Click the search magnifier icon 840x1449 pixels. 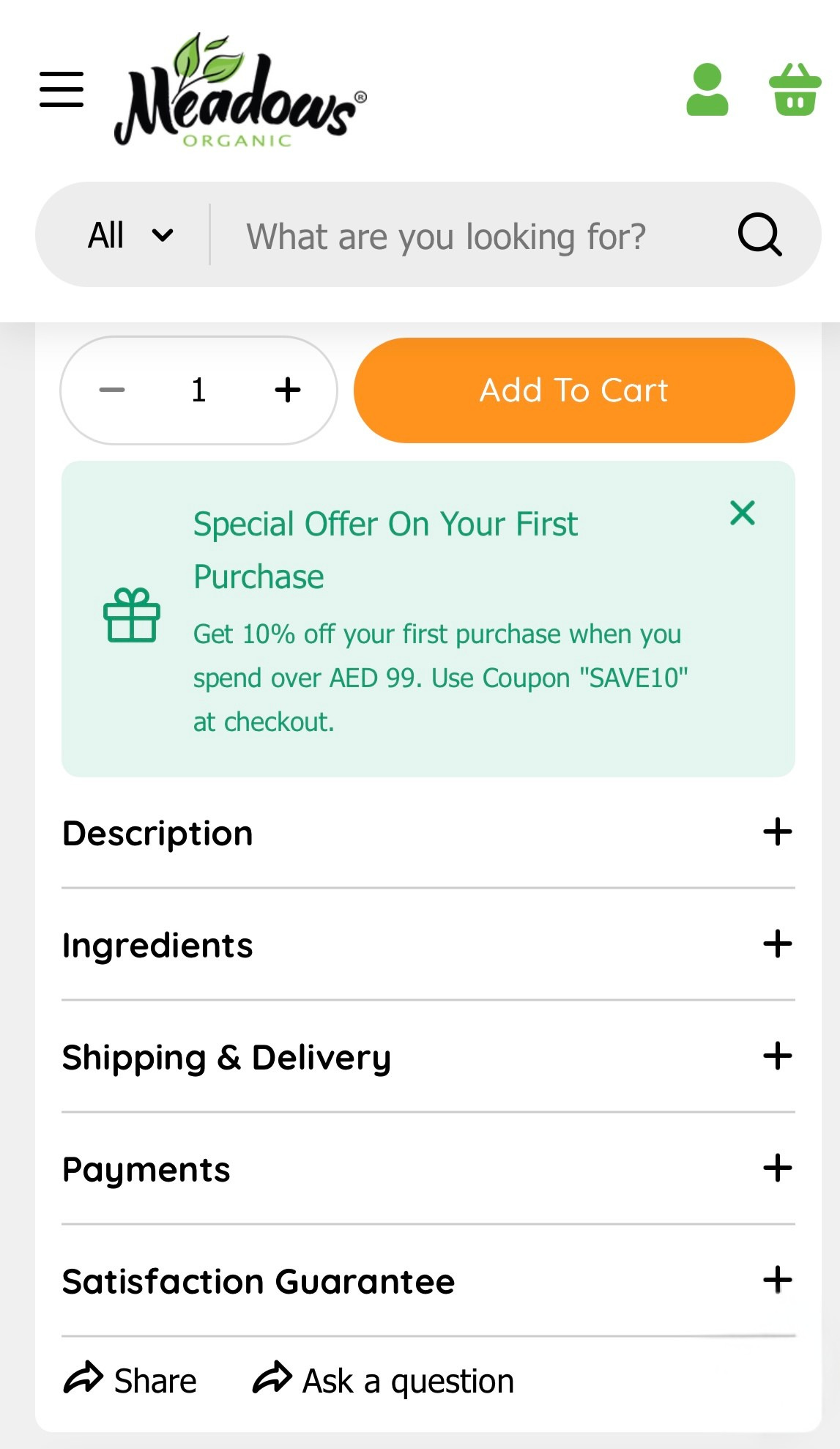point(759,234)
